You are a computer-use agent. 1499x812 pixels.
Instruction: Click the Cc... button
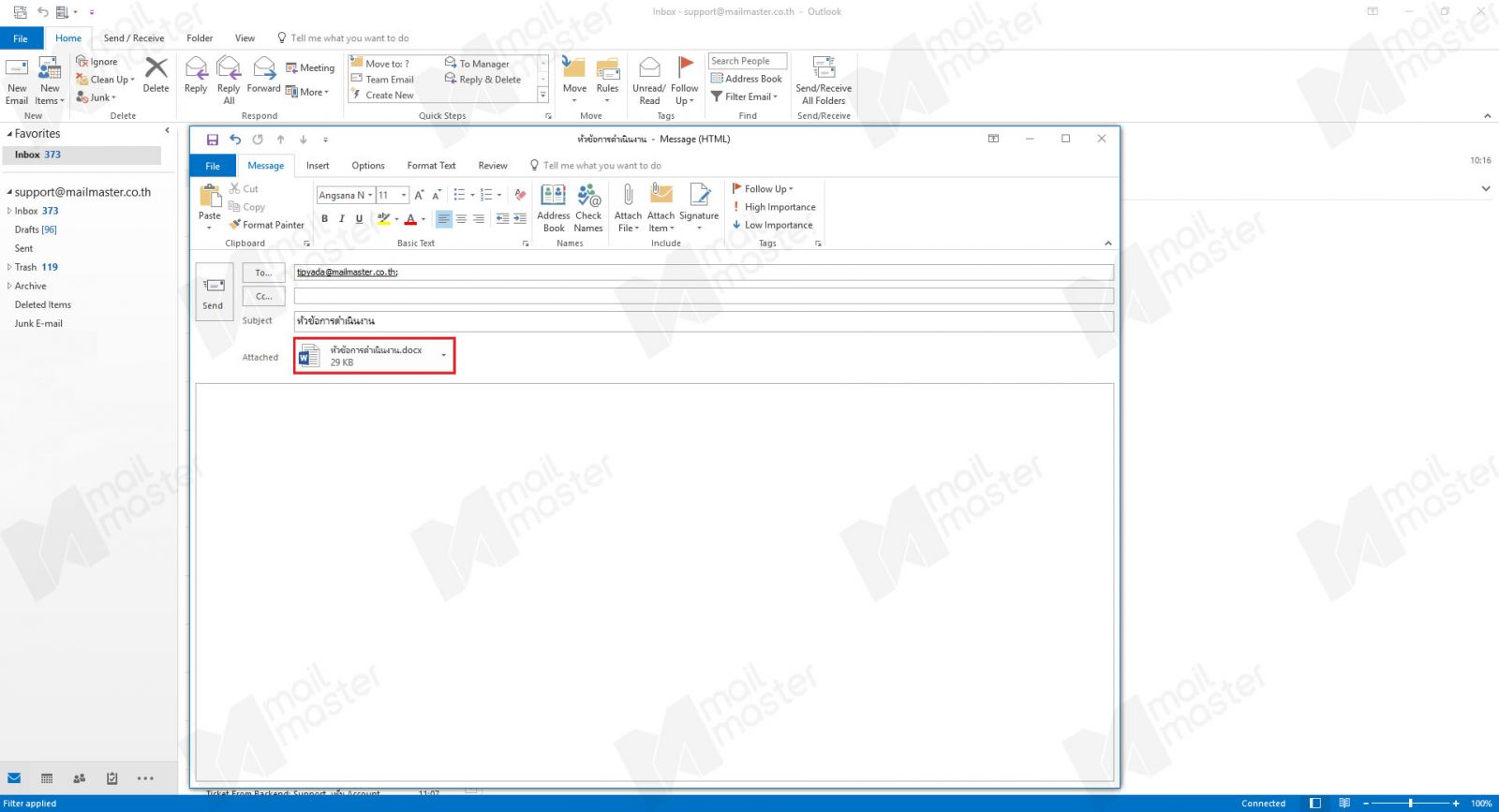tap(264, 296)
